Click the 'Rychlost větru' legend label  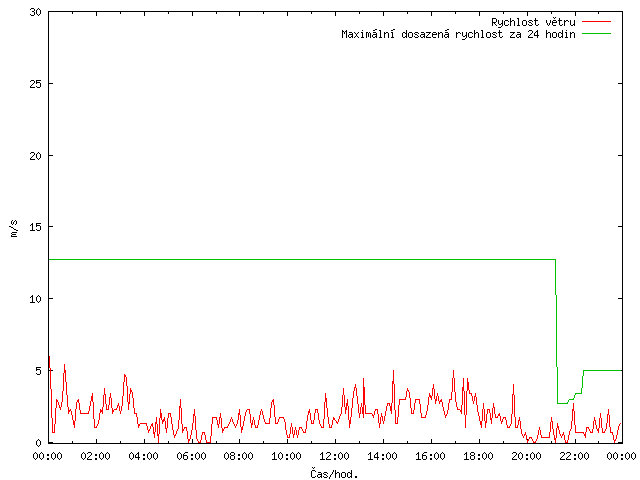point(533,22)
